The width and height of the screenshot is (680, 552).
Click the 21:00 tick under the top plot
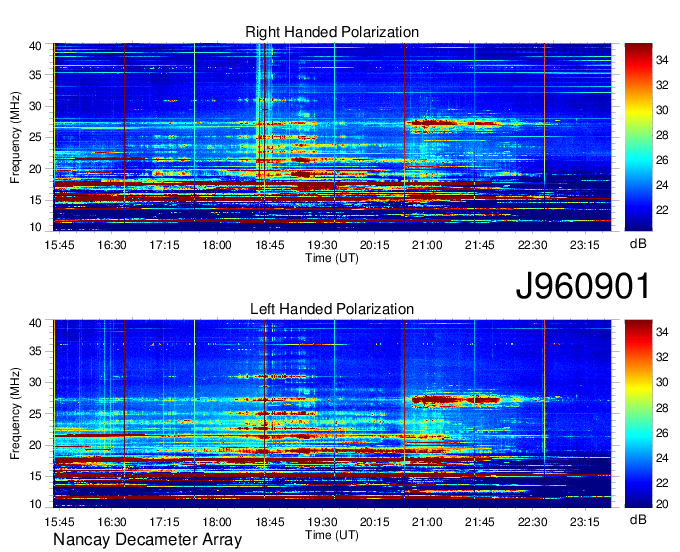point(427,245)
